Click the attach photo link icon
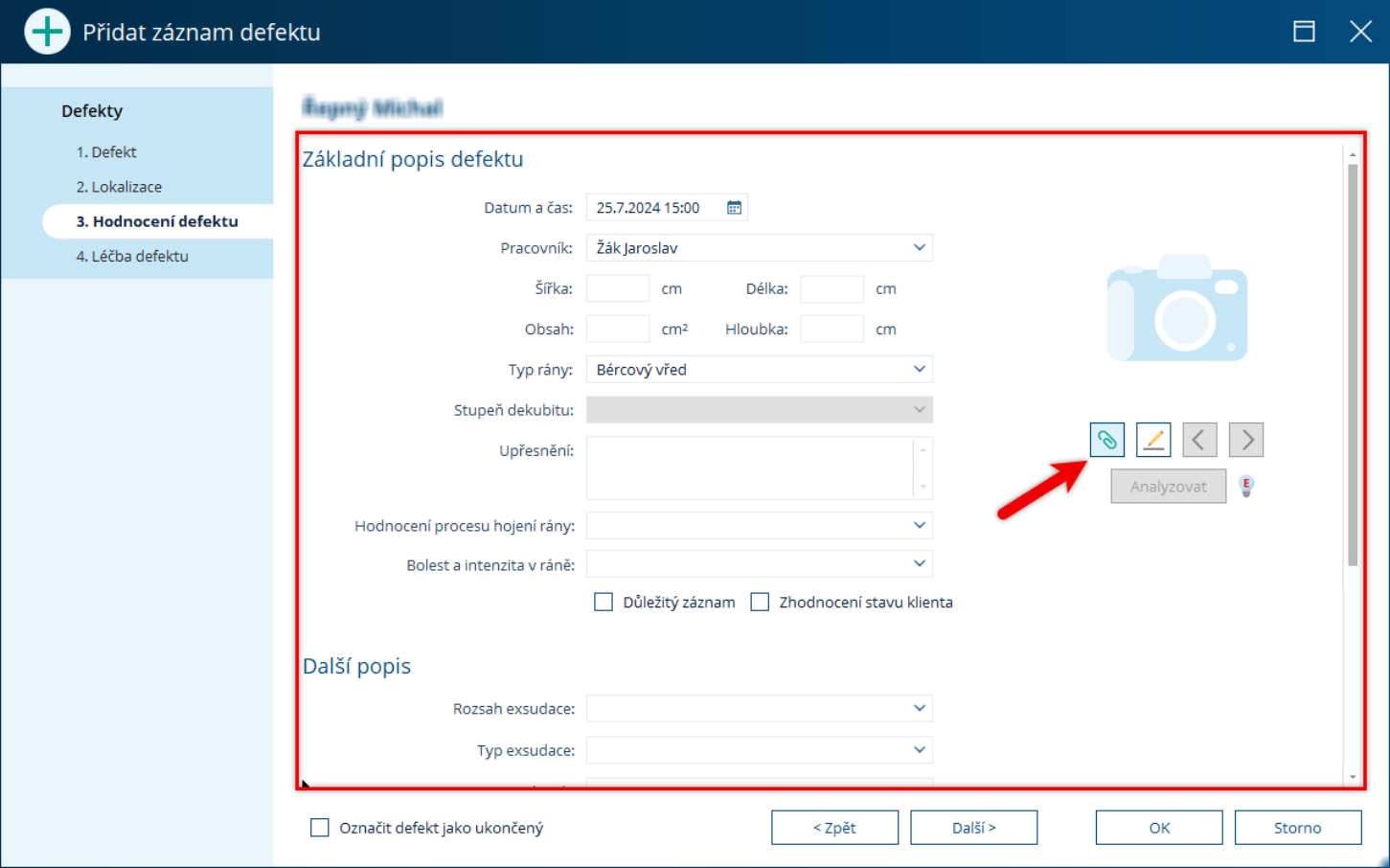The image size is (1390, 868). point(1106,440)
